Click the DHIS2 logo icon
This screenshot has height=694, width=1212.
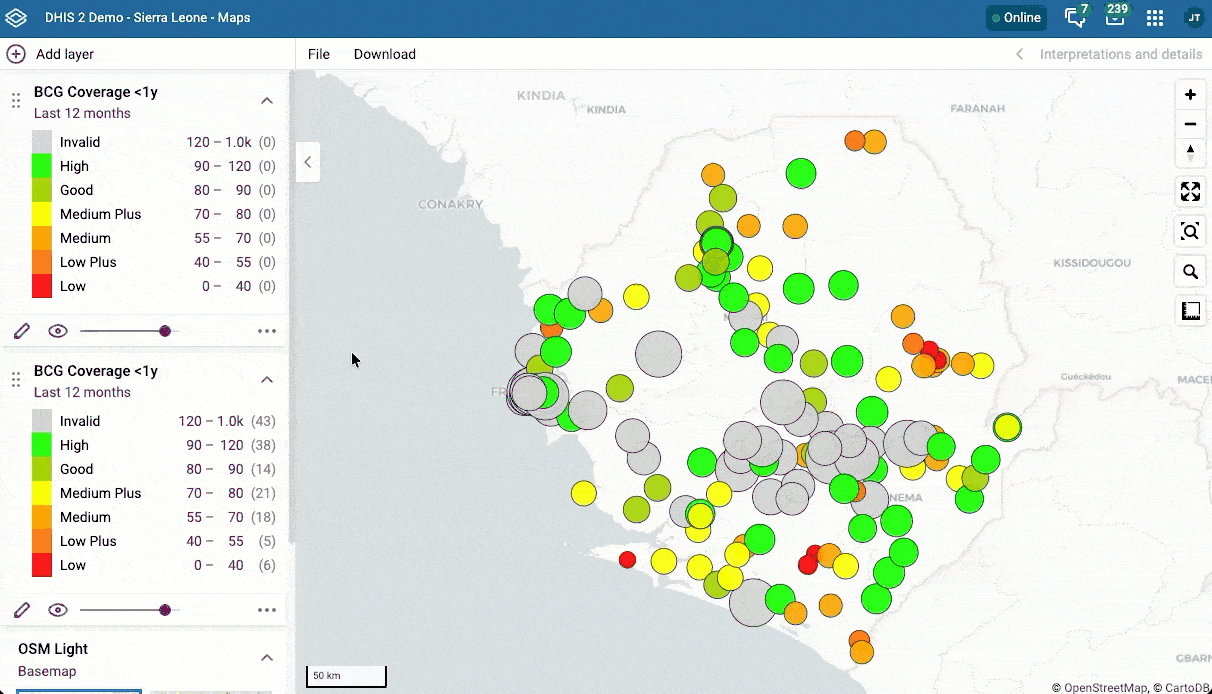coord(16,18)
